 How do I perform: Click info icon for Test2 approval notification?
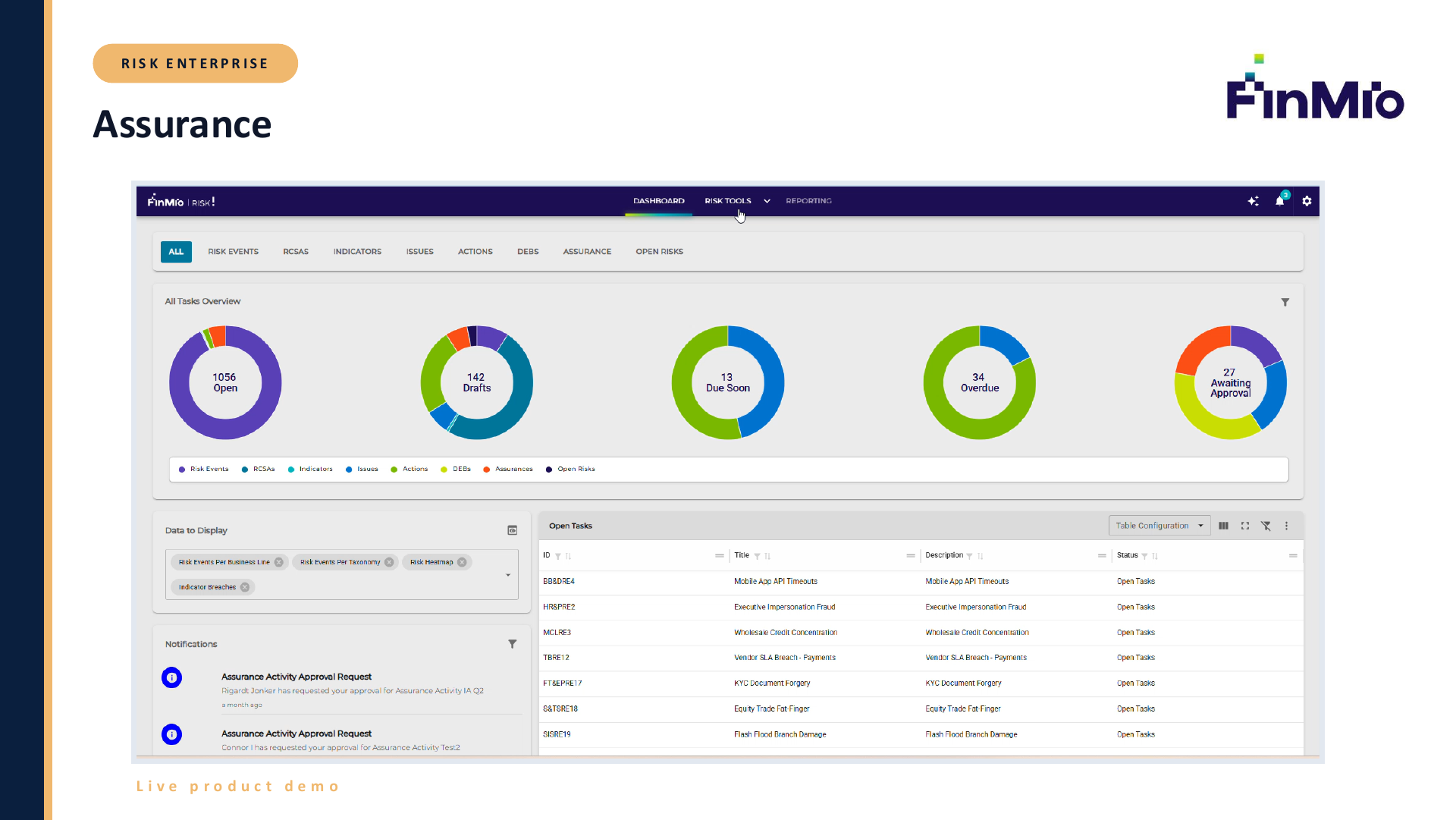[172, 734]
